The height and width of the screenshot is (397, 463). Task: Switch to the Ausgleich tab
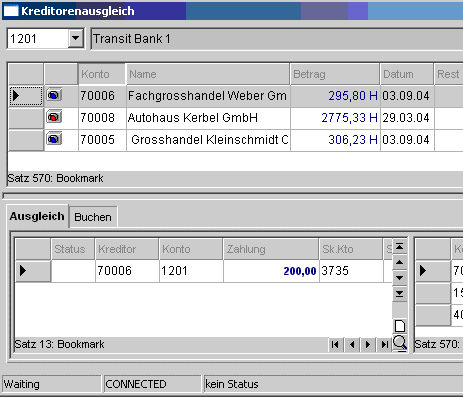point(37,216)
